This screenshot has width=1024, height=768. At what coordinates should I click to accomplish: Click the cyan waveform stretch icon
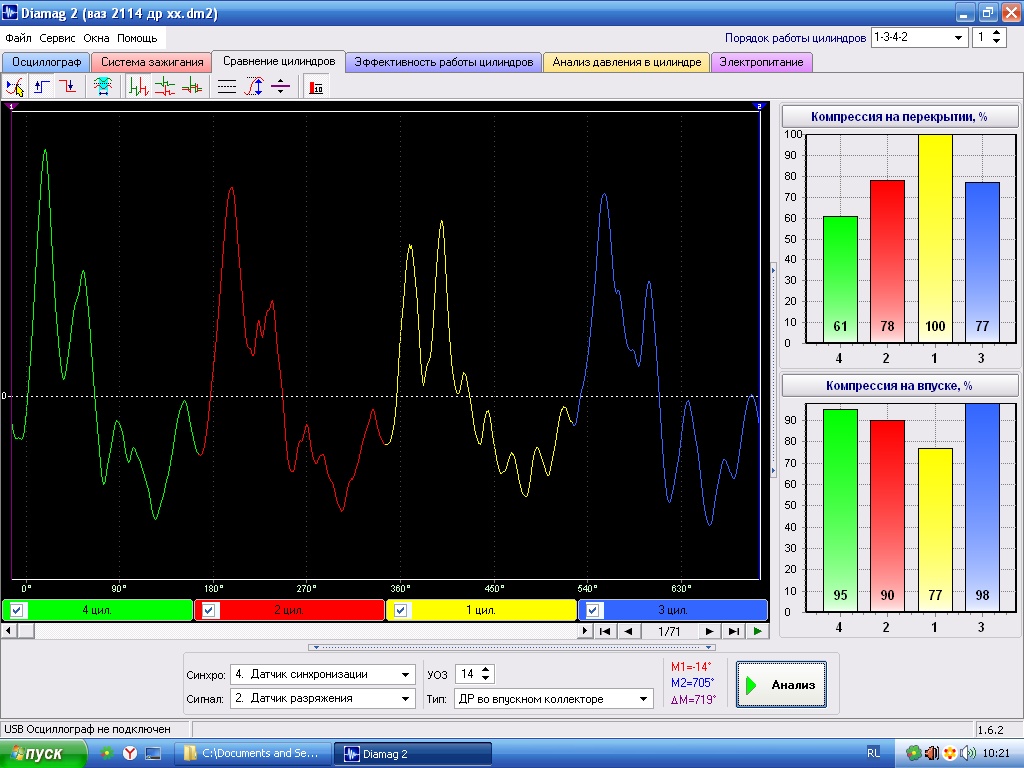point(103,86)
